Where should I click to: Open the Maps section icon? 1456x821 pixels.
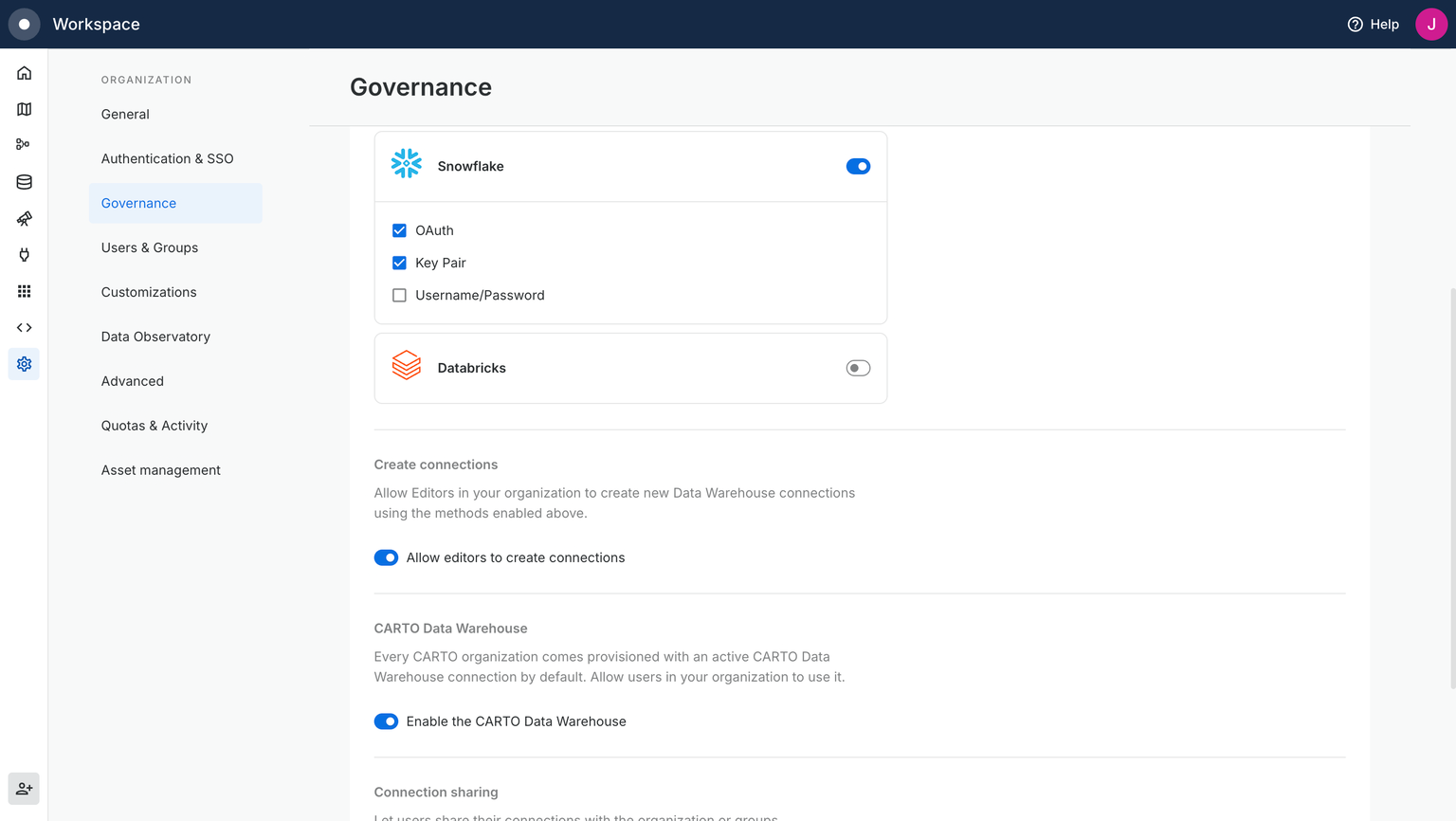point(24,109)
